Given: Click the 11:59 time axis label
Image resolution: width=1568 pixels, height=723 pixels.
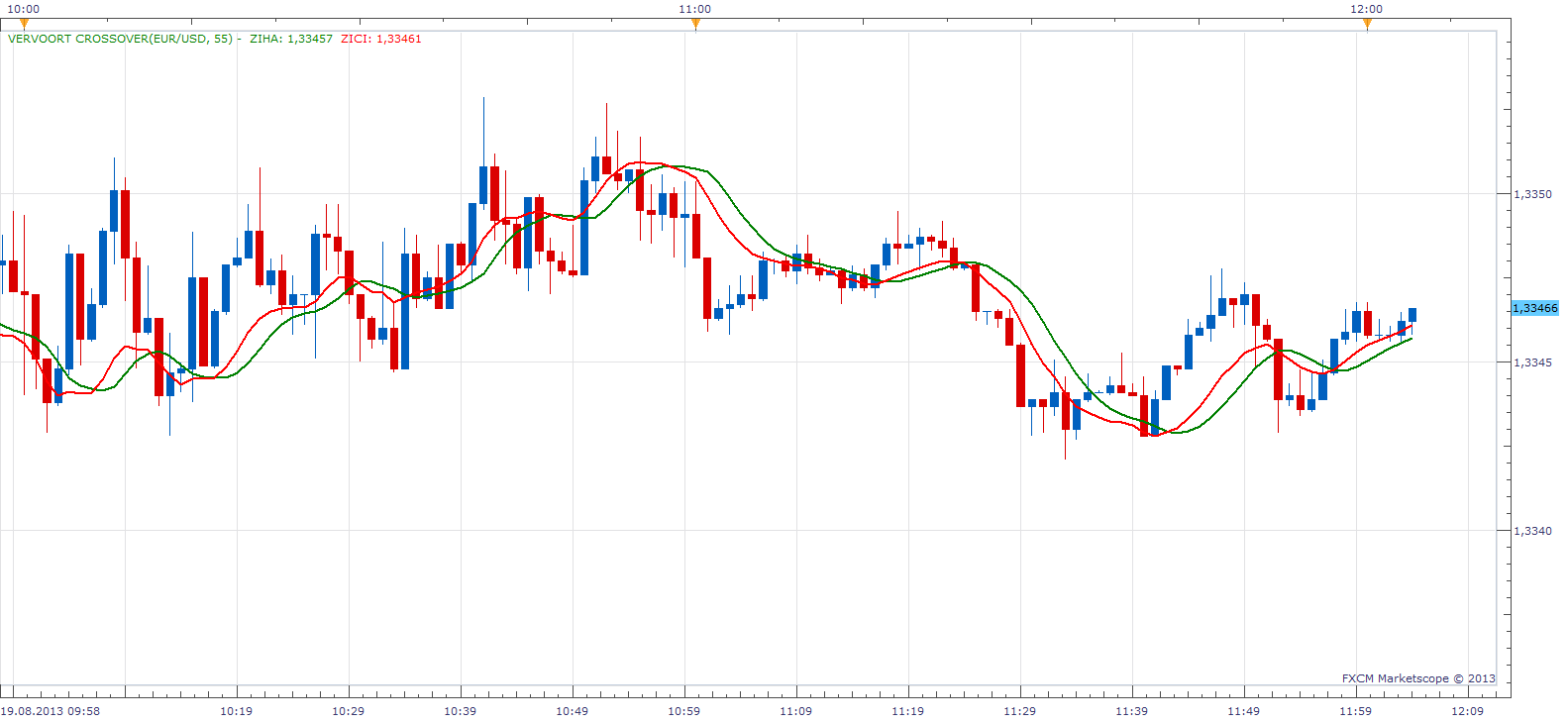Looking at the screenshot, I should pyautogui.click(x=1355, y=711).
